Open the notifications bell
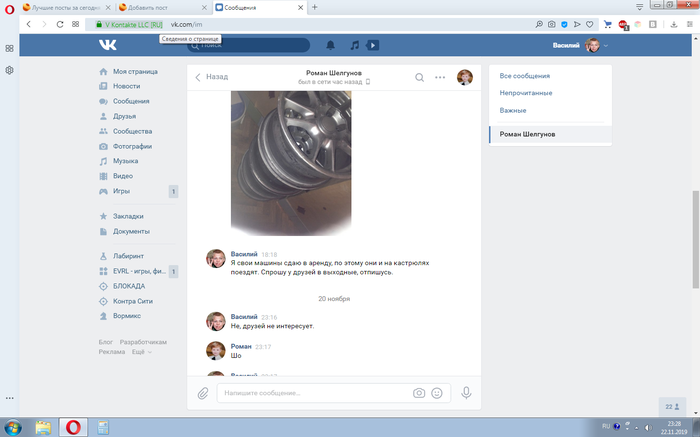Screen dimensions: 700x437 [x=331, y=45]
